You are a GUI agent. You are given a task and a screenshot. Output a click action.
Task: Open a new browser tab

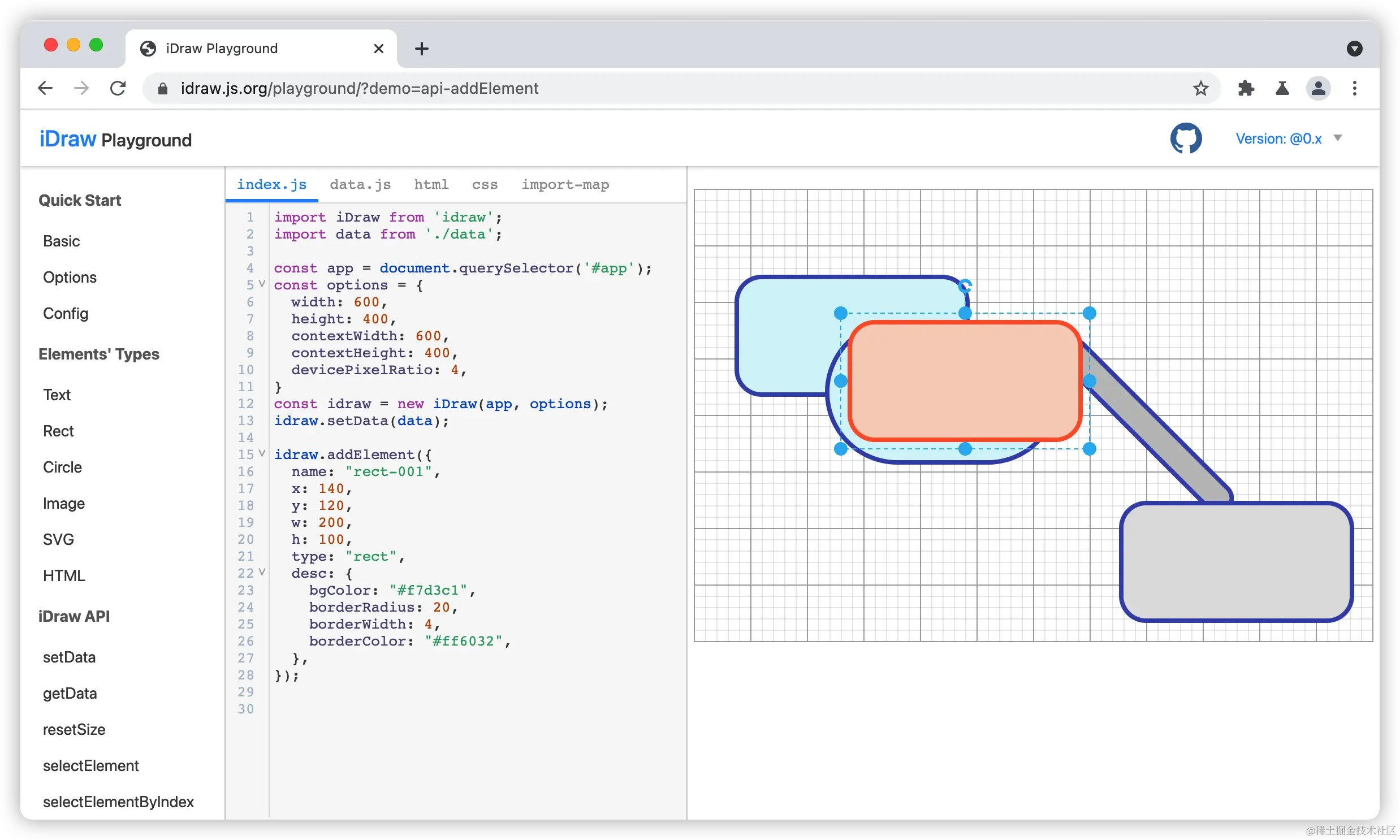[421, 49]
